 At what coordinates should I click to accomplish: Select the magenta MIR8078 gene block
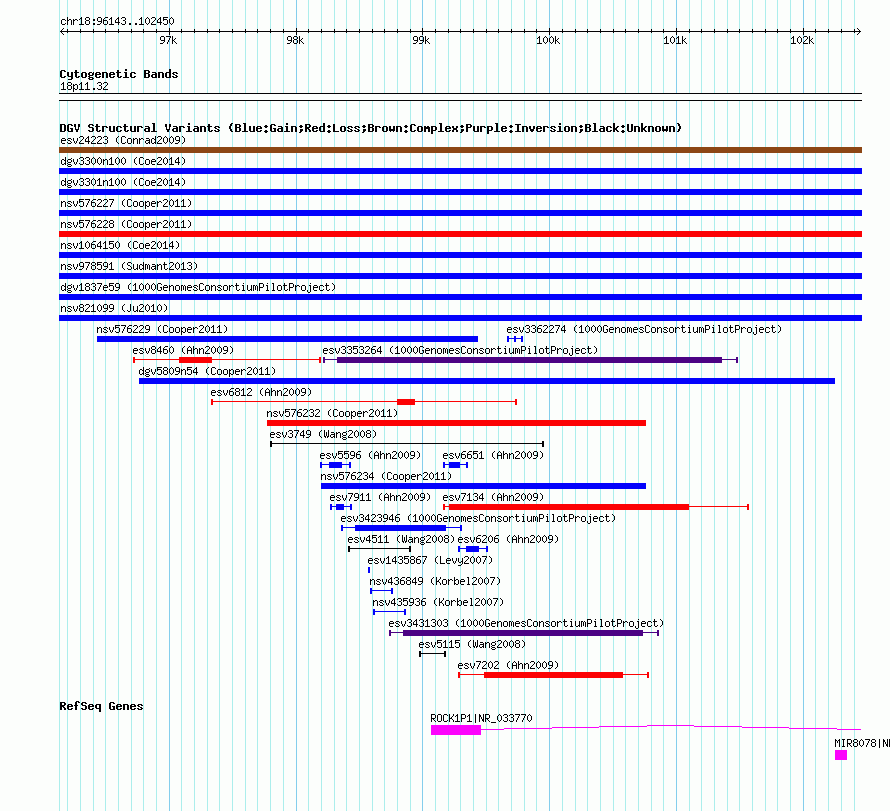(841, 755)
